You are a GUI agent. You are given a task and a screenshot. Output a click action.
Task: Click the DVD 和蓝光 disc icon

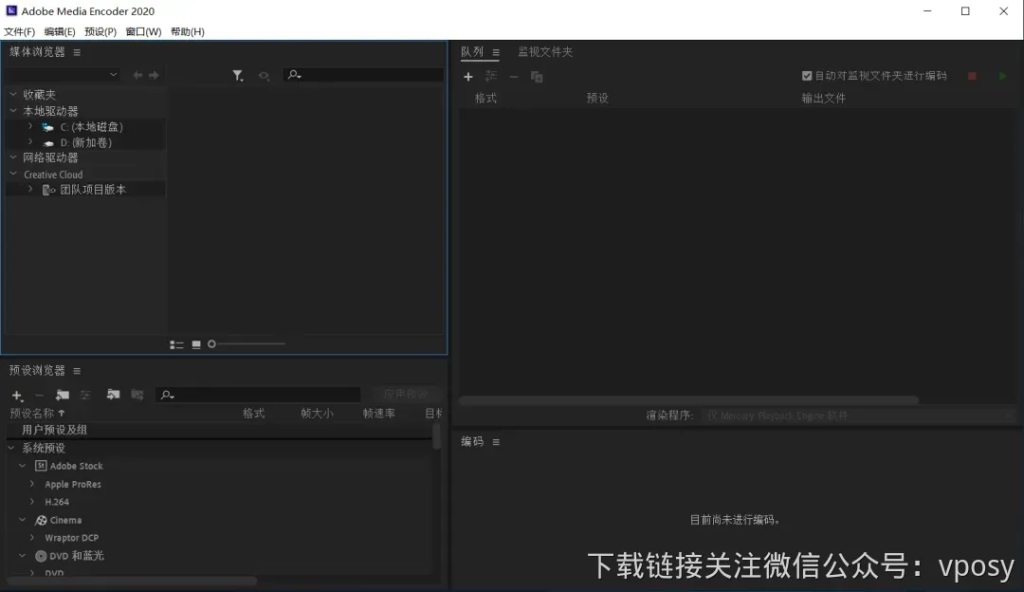click(40, 556)
